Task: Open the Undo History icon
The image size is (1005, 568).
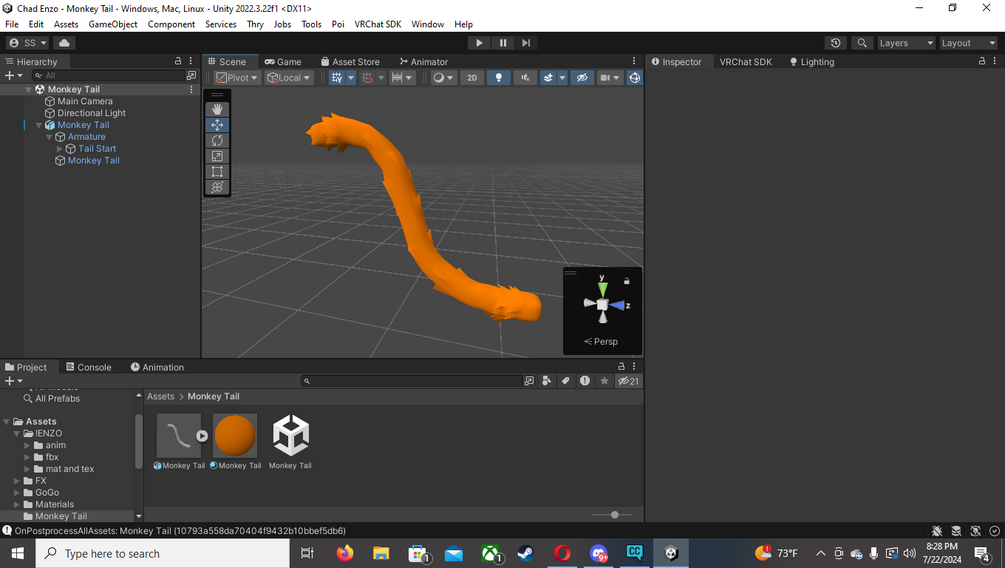Action: 835,43
